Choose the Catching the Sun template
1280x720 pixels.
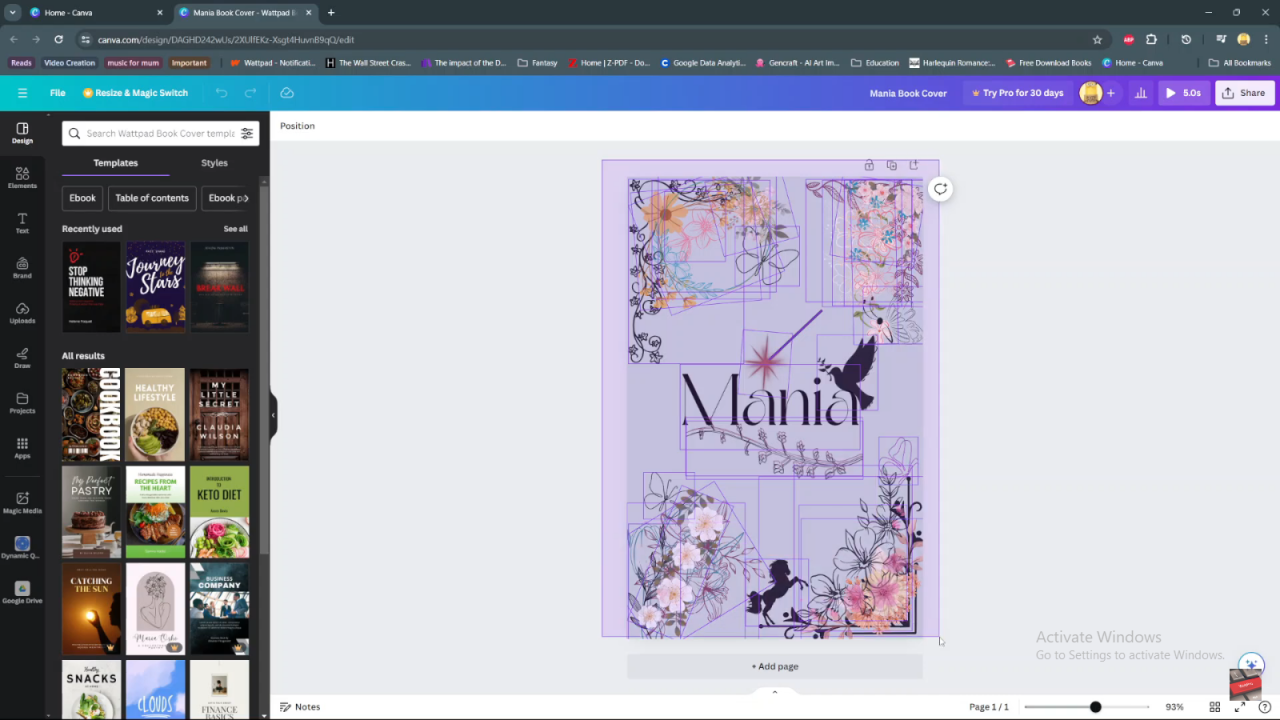click(91, 609)
